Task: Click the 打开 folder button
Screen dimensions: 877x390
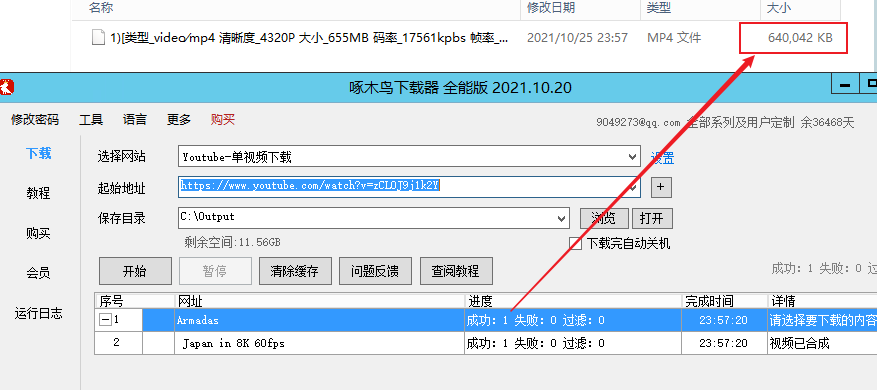Action: click(x=652, y=219)
